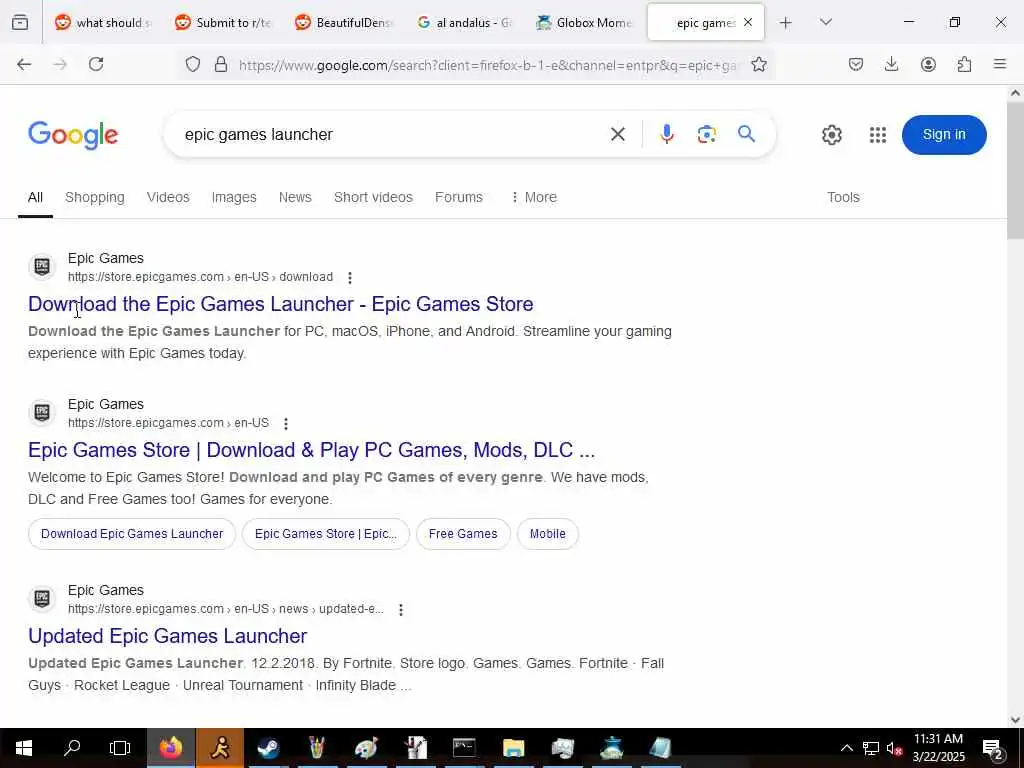Open Epic Games Store Download & Play link
1024x768 pixels.
pyautogui.click(x=312, y=450)
